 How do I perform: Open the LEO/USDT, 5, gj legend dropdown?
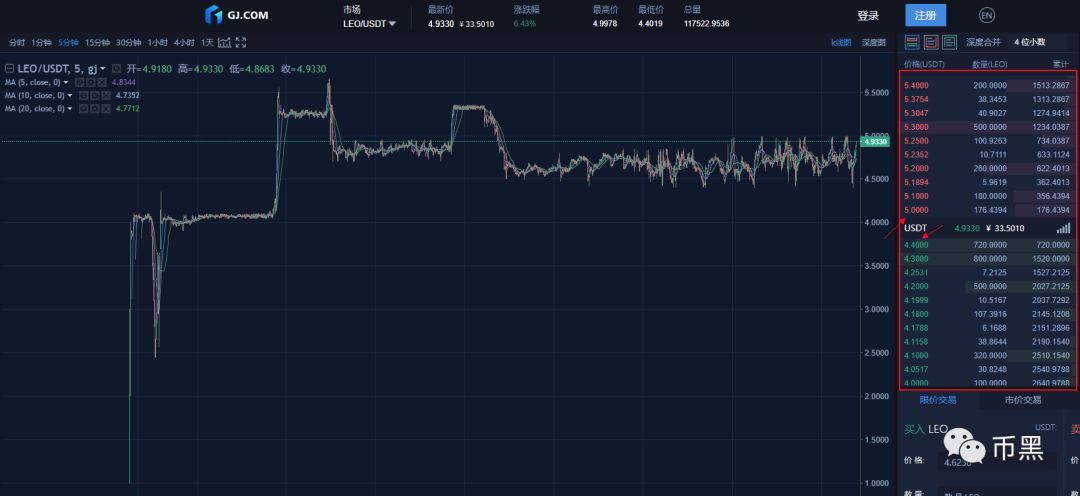(x=103, y=69)
